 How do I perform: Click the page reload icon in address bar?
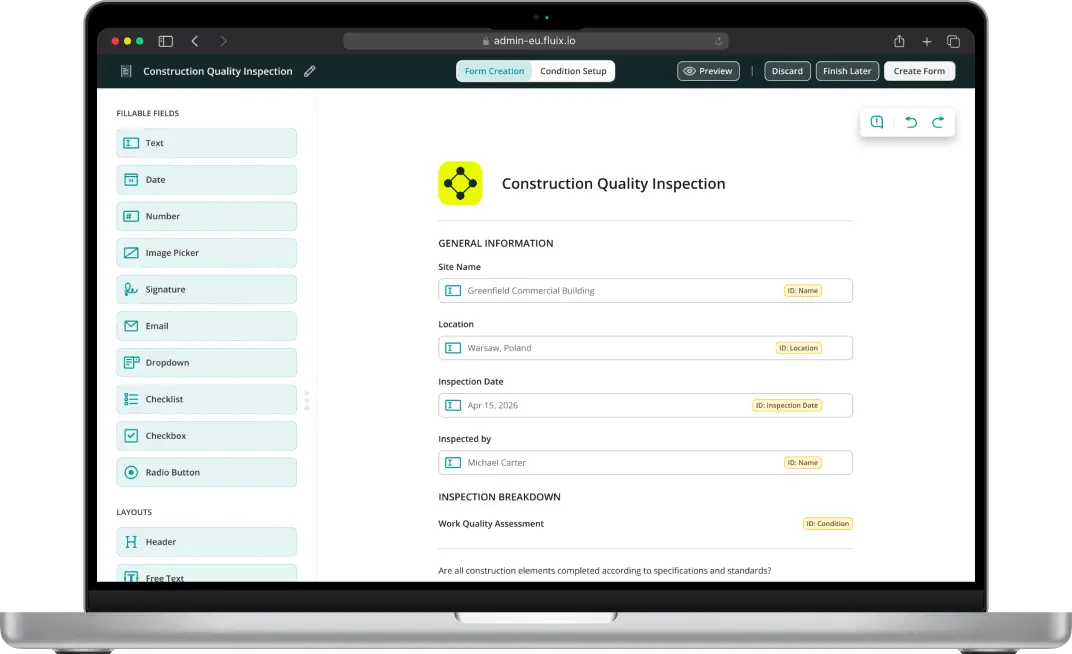[x=718, y=41]
